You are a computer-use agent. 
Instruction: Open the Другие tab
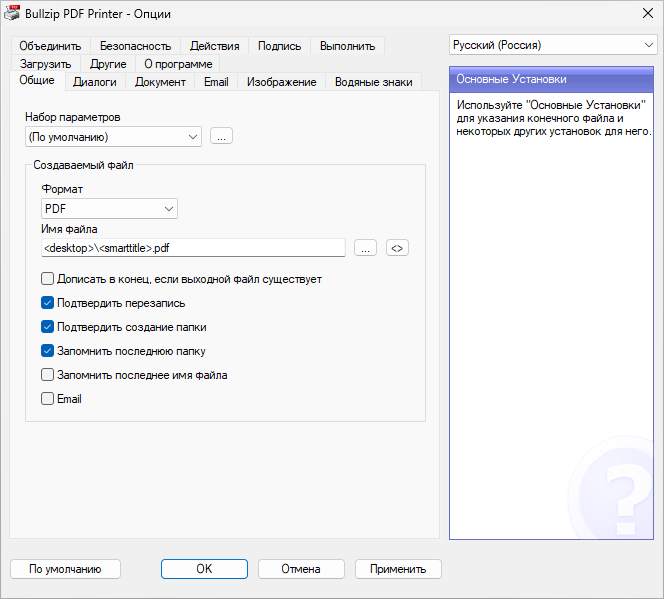[108, 64]
